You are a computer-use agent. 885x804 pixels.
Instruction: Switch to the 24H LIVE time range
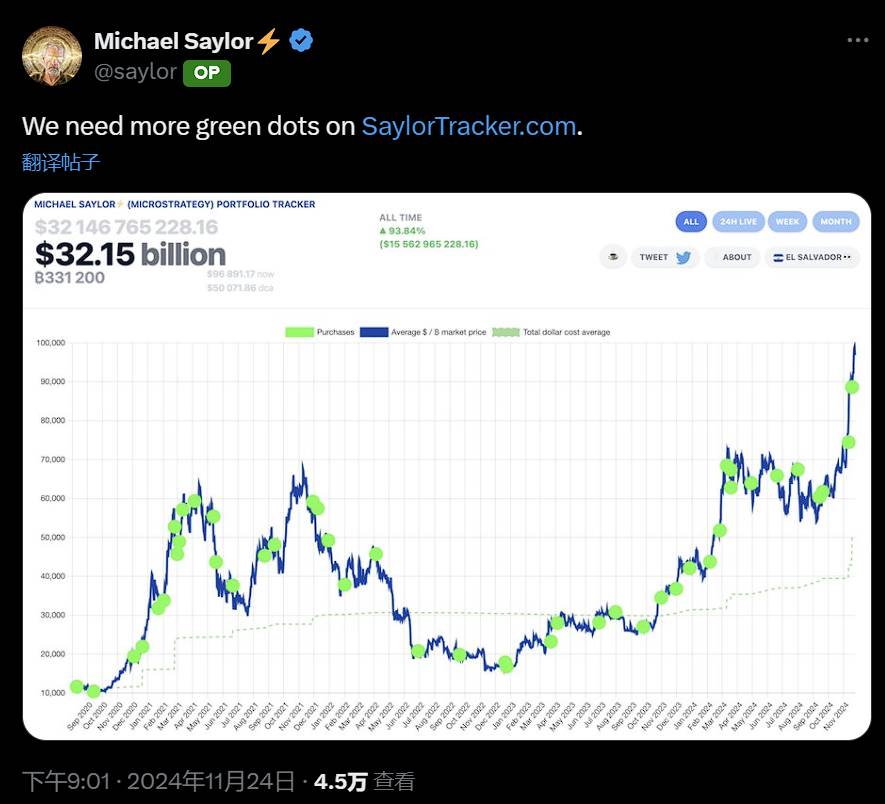pos(738,221)
